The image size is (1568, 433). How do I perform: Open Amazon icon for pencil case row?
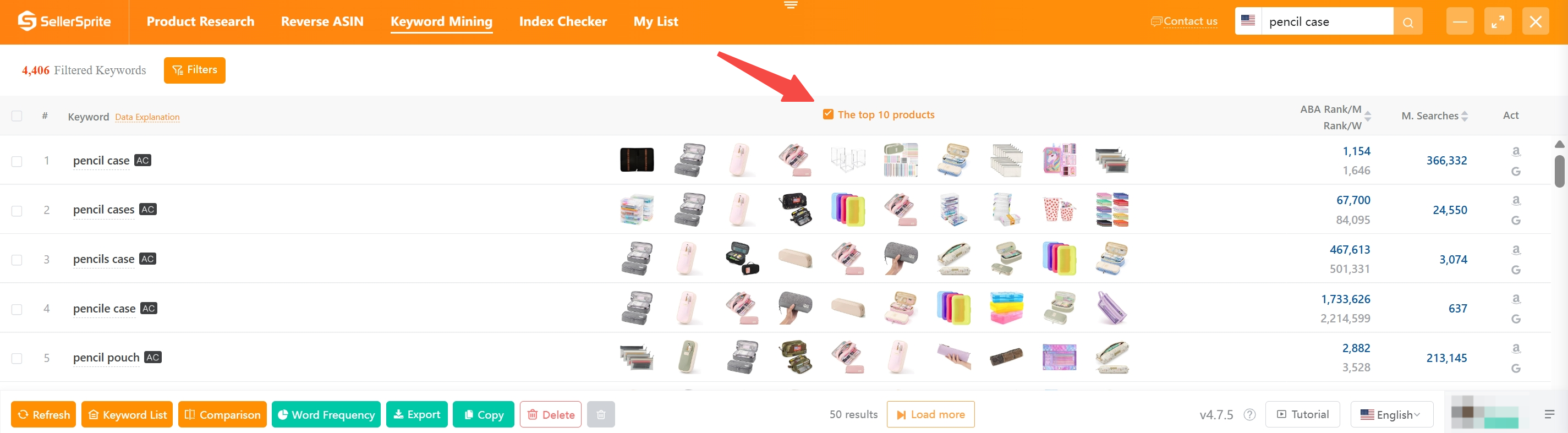tap(1516, 151)
